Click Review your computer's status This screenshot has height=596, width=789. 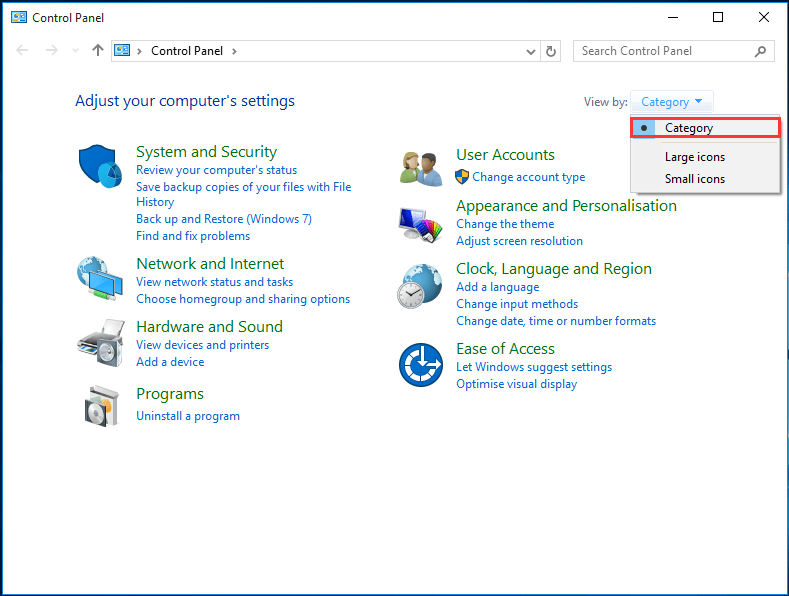click(216, 170)
